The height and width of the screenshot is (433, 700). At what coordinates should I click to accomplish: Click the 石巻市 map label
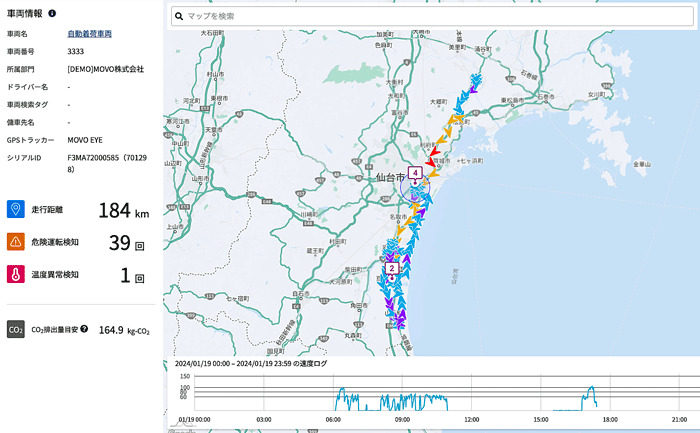click(x=546, y=96)
